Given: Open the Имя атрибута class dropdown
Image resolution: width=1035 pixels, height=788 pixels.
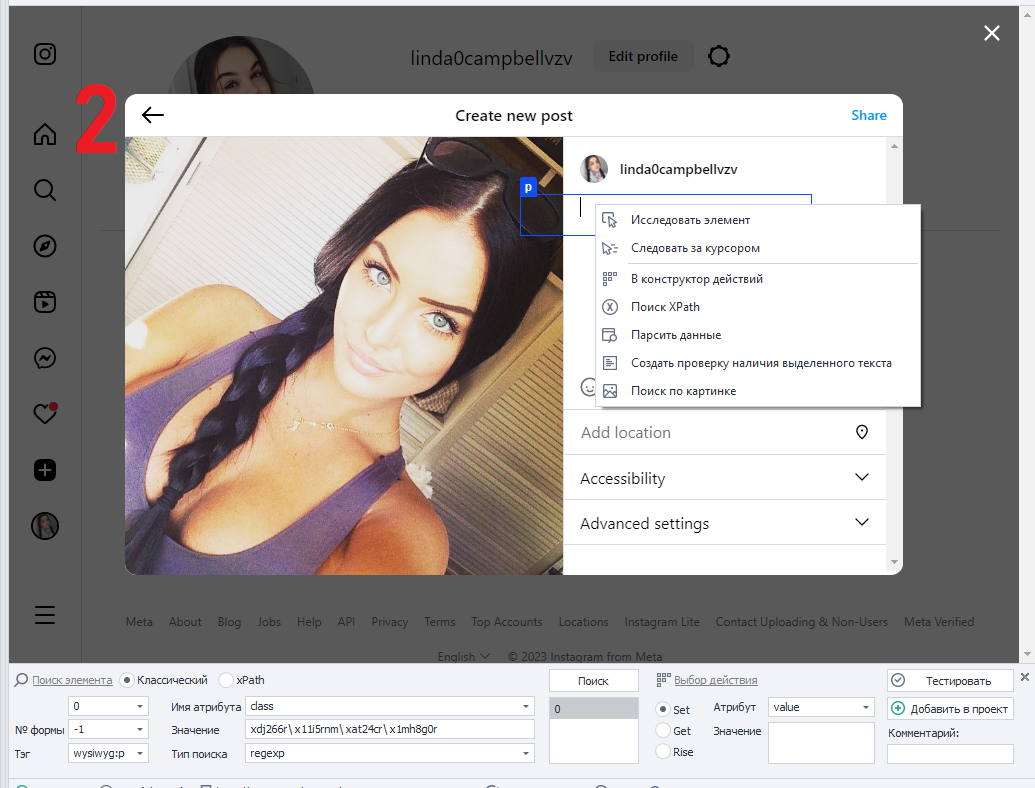Looking at the screenshot, I should pyautogui.click(x=389, y=706).
